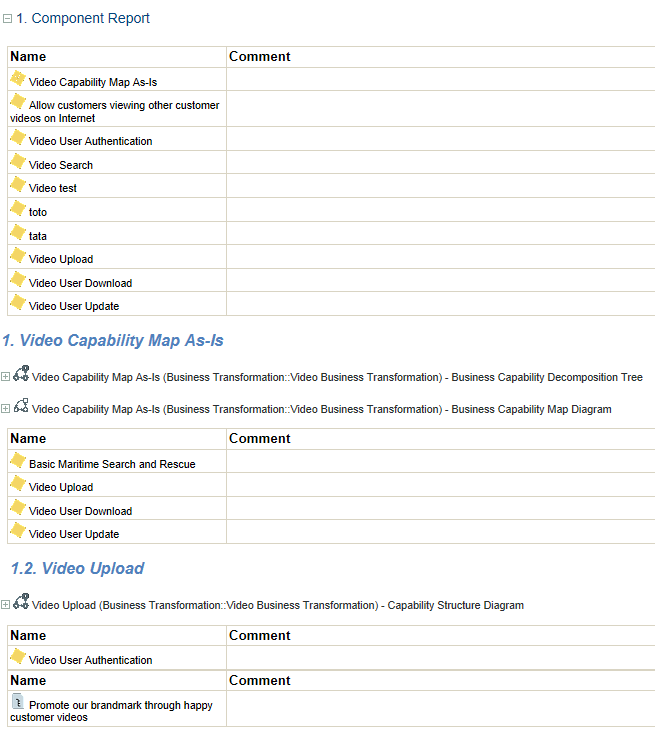Click the 1. Video Capability Map As-Is heading
655x741 pixels.
point(112,341)
